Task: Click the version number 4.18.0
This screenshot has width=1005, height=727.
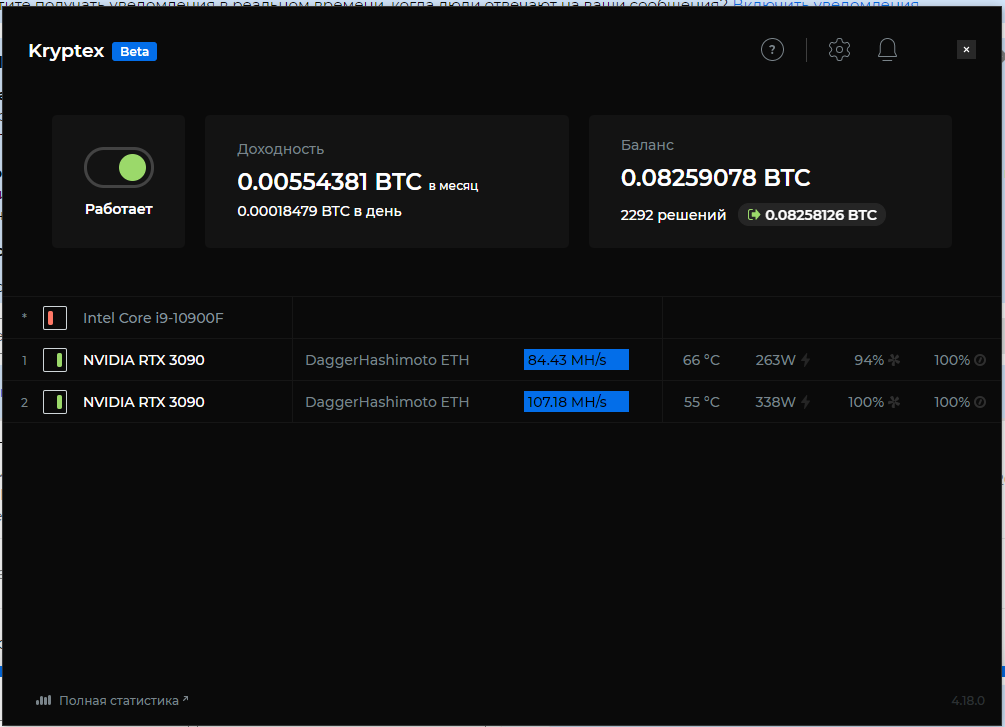Action: [x=968, y=701]
